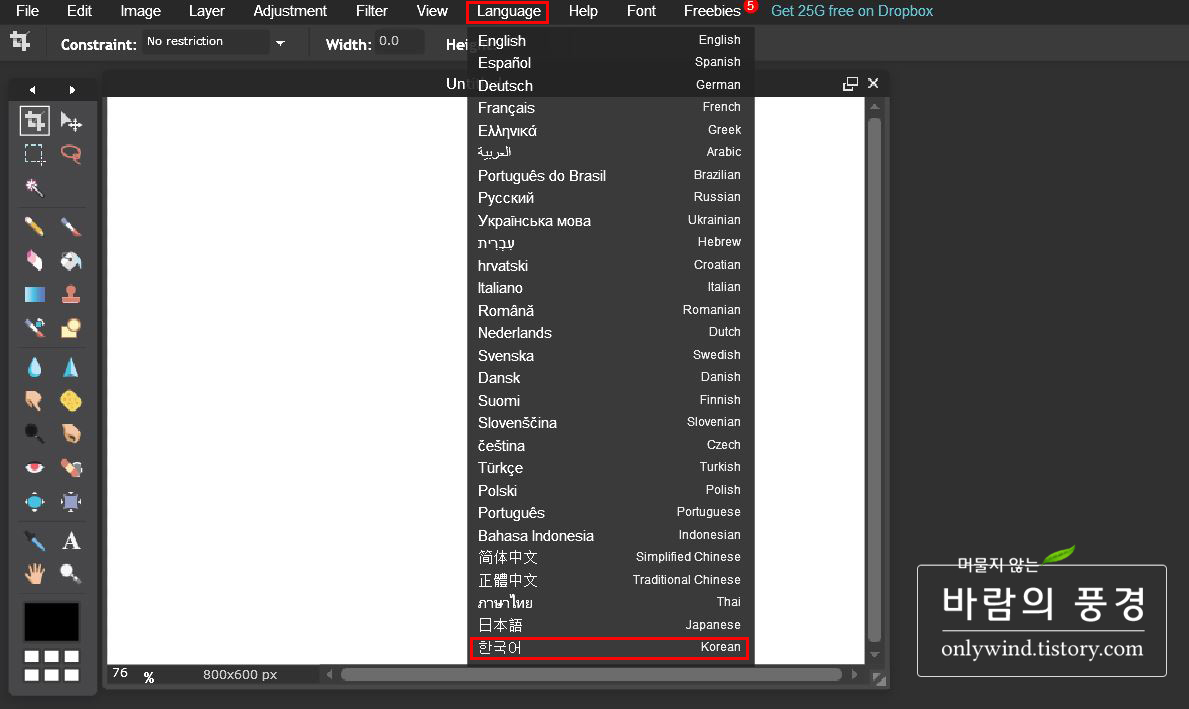This screenshot has width=1189, height=709.
Task: Choose Korean (한국어) language
Action: (609, 647)
